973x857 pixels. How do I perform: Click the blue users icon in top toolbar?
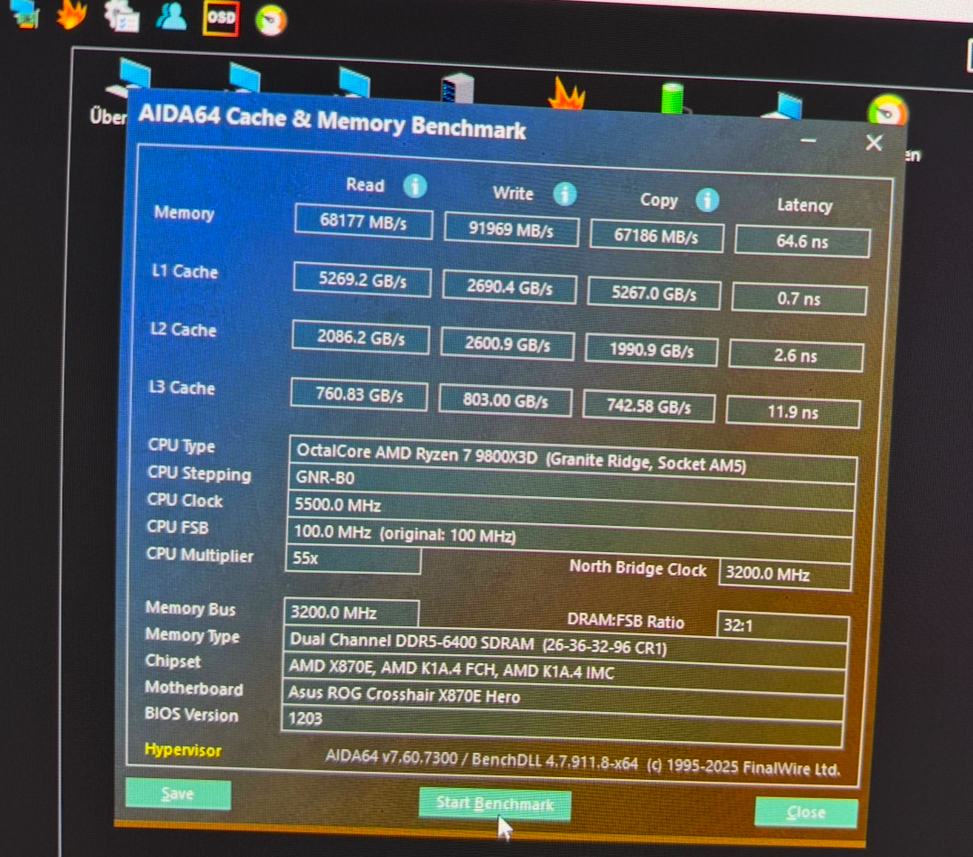point(171,16)
